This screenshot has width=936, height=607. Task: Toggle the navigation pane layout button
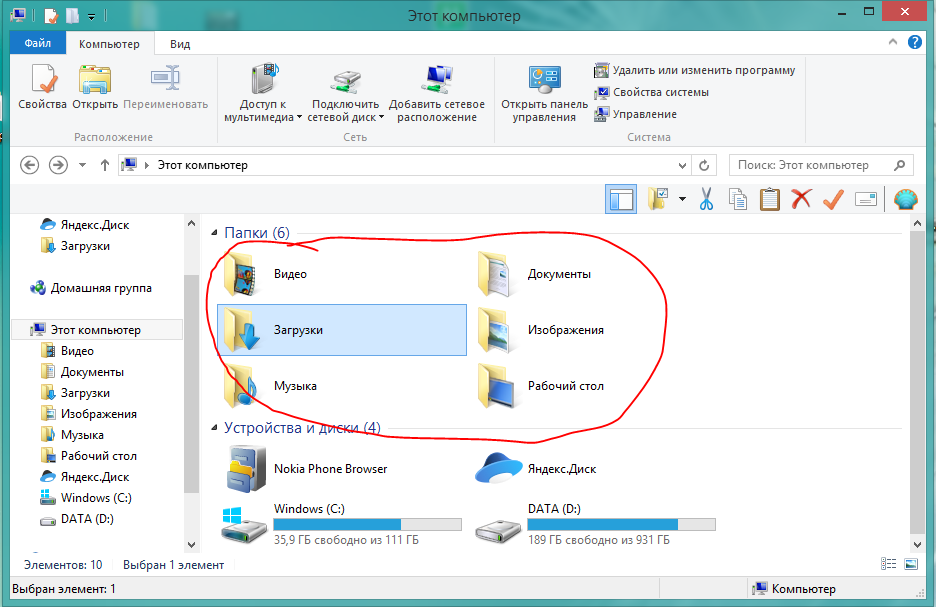(621, 199)
